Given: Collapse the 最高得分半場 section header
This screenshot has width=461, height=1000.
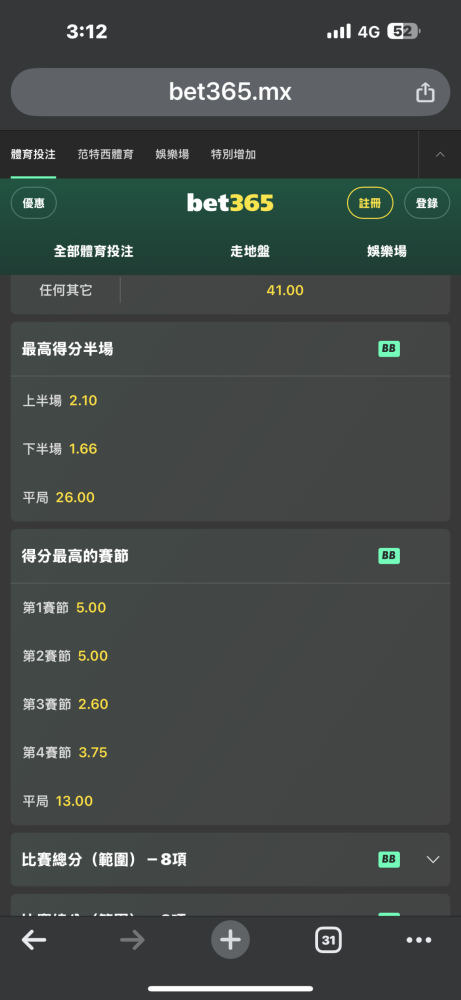Looking at the screenshot, I should point(230,349).
